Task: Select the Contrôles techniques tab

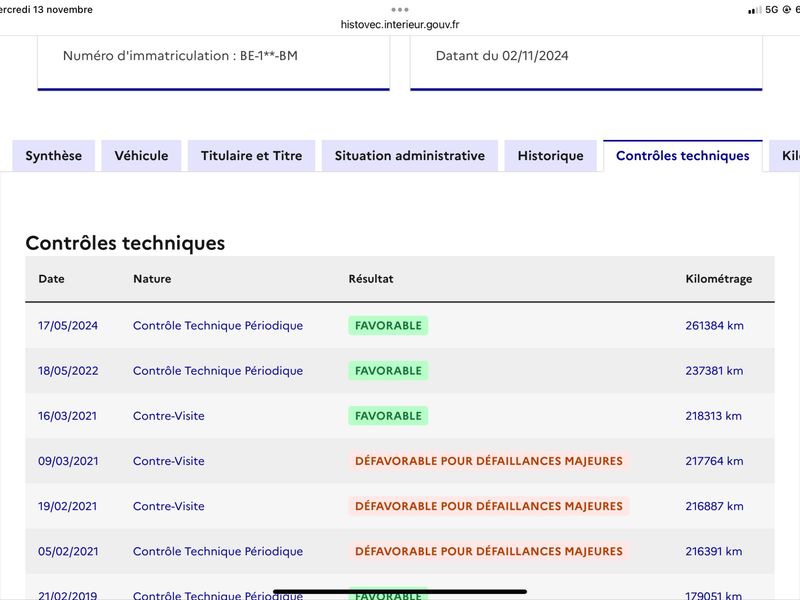Action: click(683, 156)
